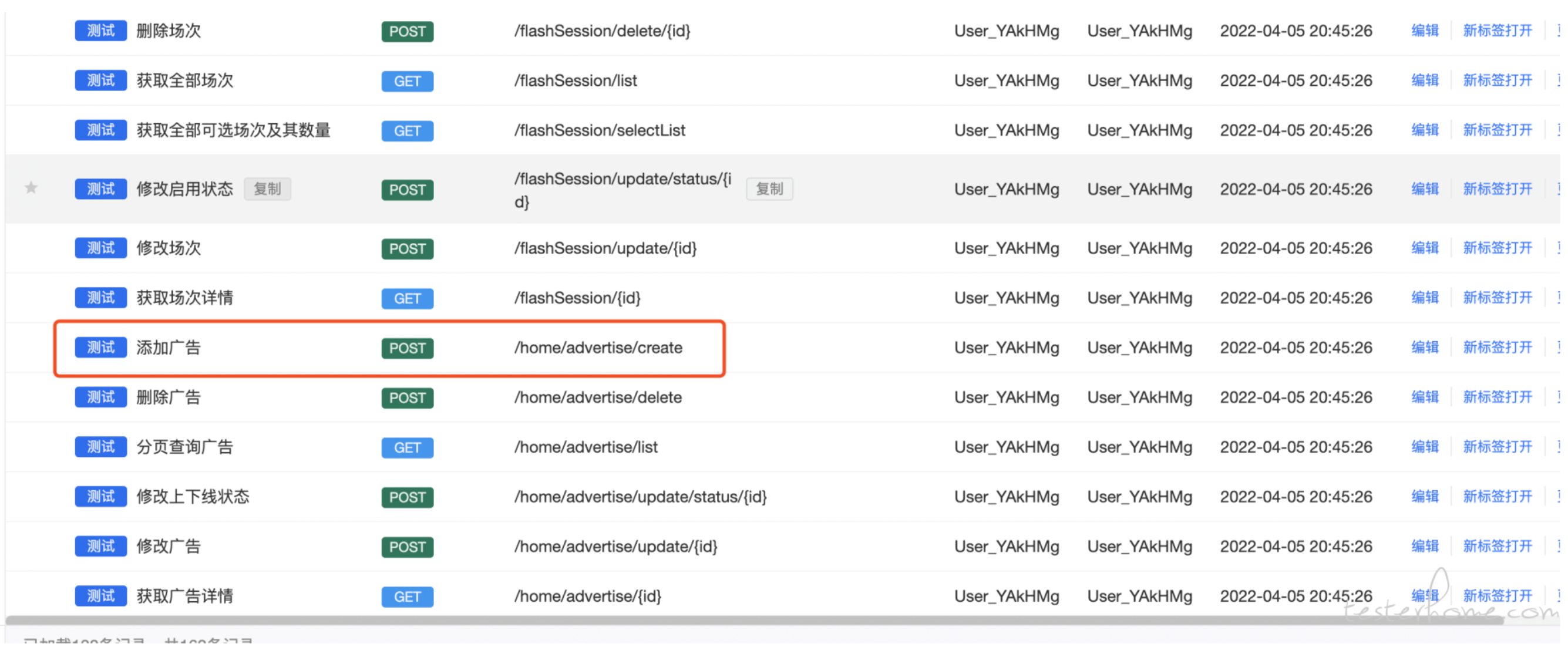Image resolution: width=1568 pixels, height=647 pixels.
Task: Copy the name 修改启用状态
Action: (x=267, y=189)
